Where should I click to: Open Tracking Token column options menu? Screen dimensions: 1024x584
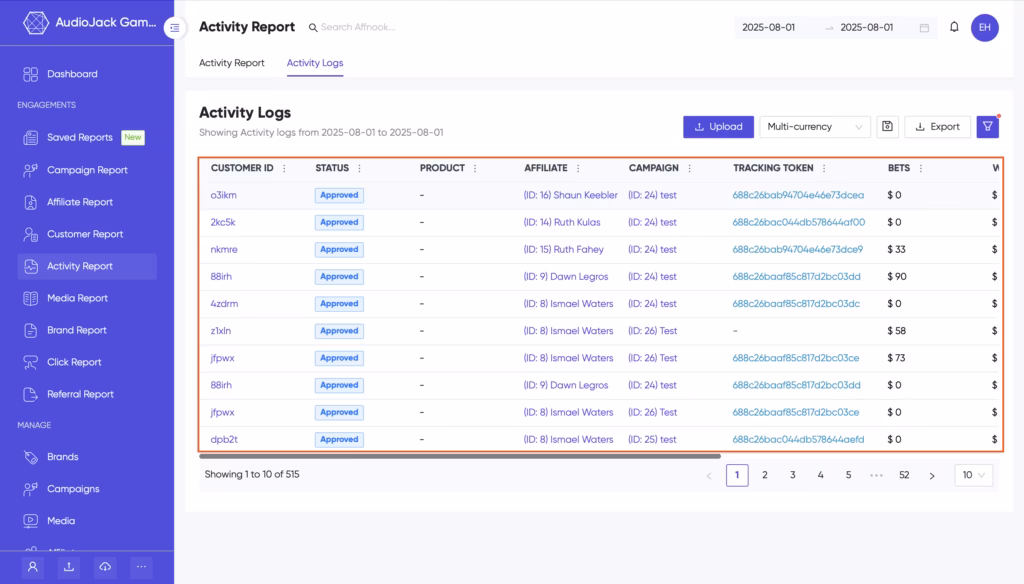824,169
